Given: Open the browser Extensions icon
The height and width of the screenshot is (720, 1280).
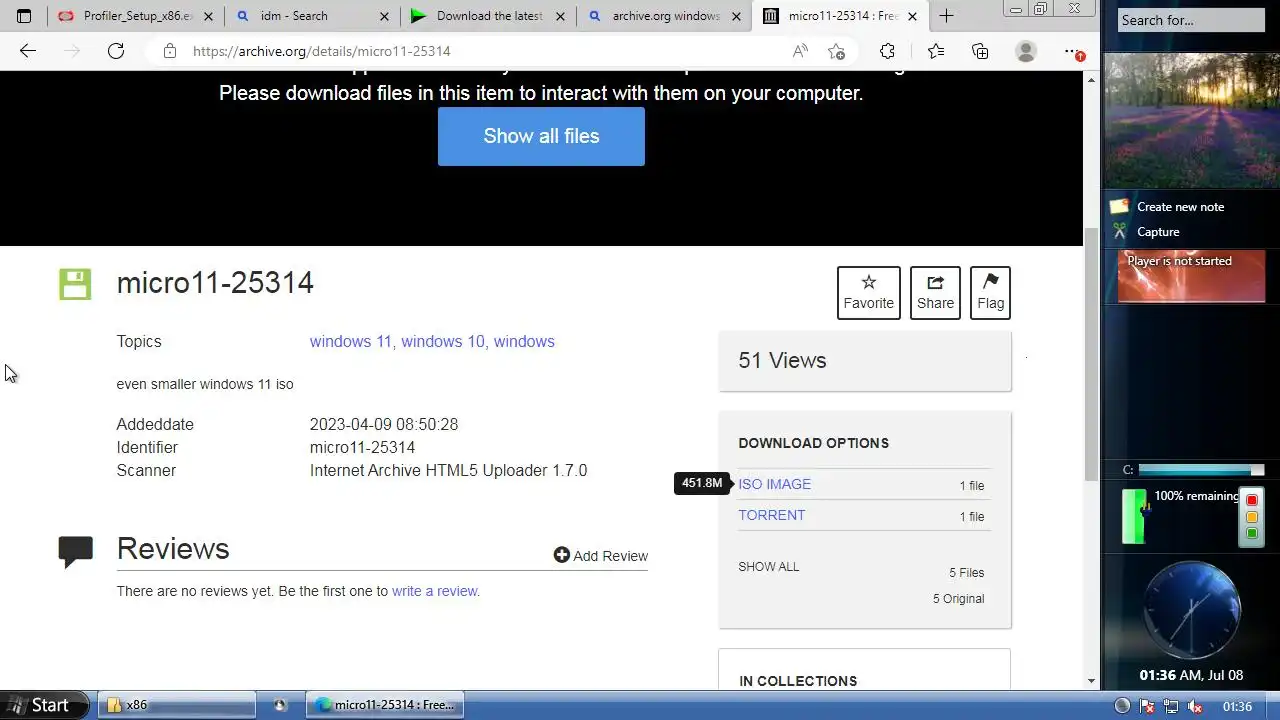Looking at the screenshot, I should click(x=887, y=51).
